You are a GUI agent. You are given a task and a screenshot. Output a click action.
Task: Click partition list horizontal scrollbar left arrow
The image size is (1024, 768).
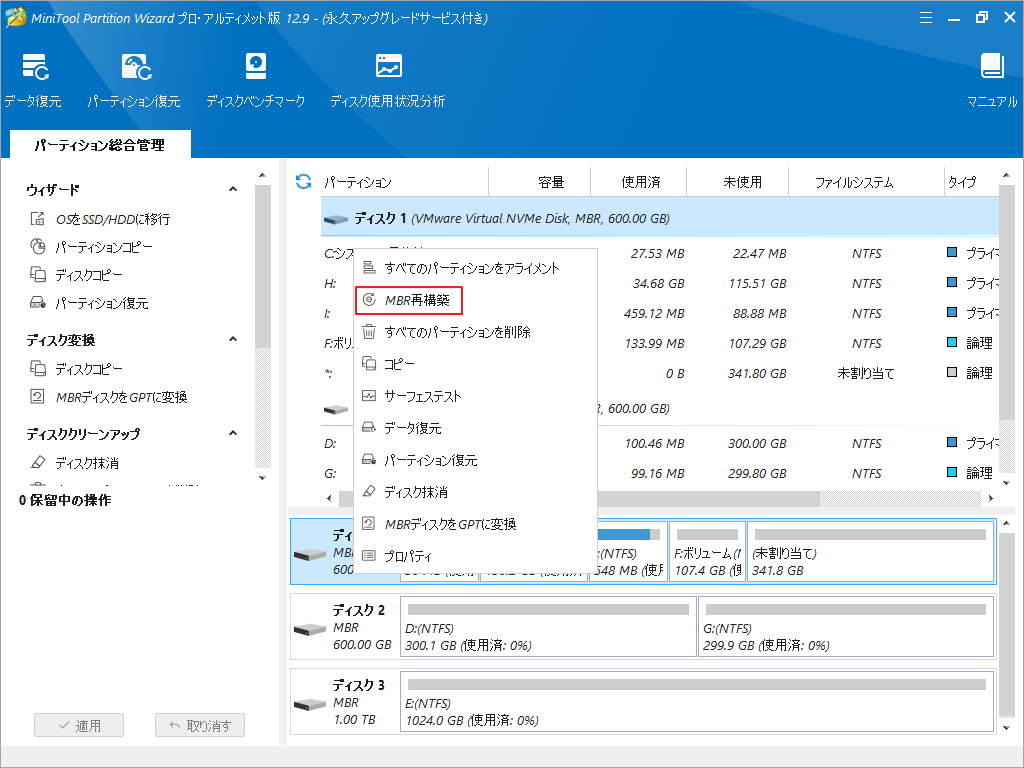coord(328,498)
